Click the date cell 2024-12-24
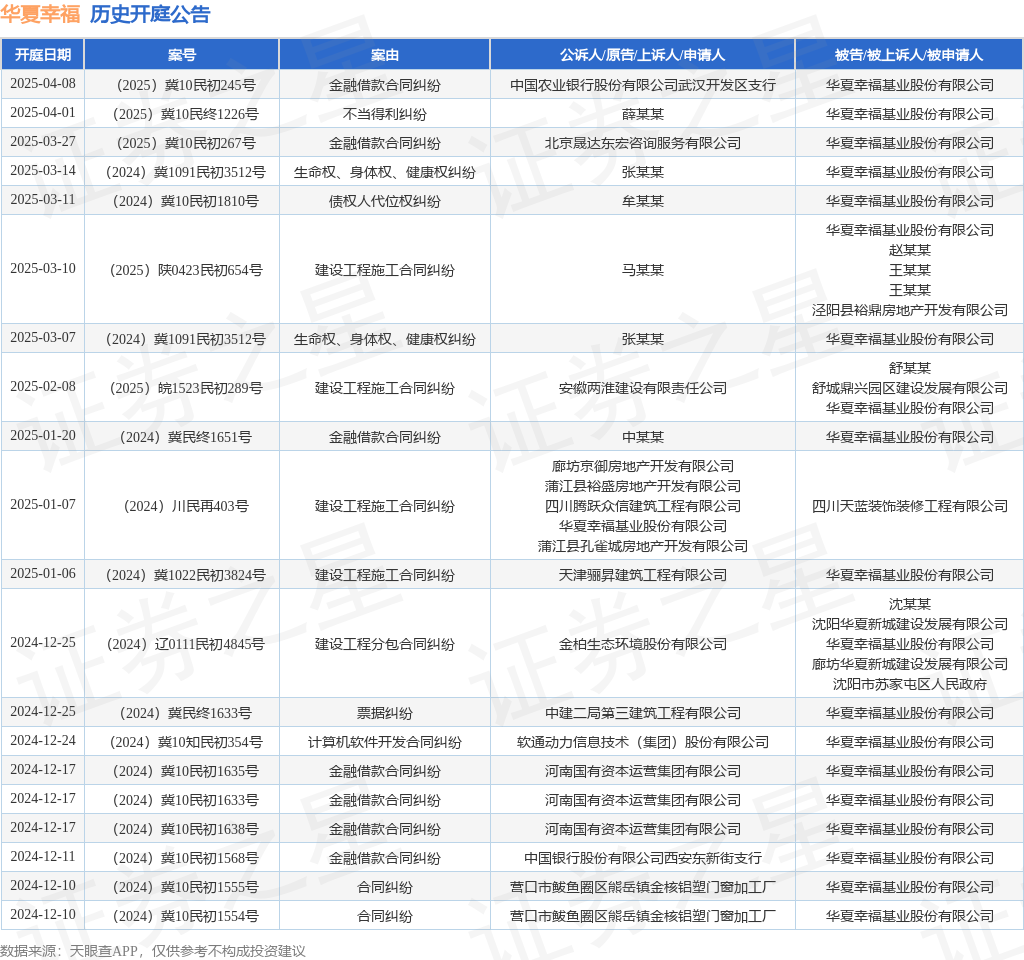Screen dimensions: 1024x960 [x=43, y=741]
